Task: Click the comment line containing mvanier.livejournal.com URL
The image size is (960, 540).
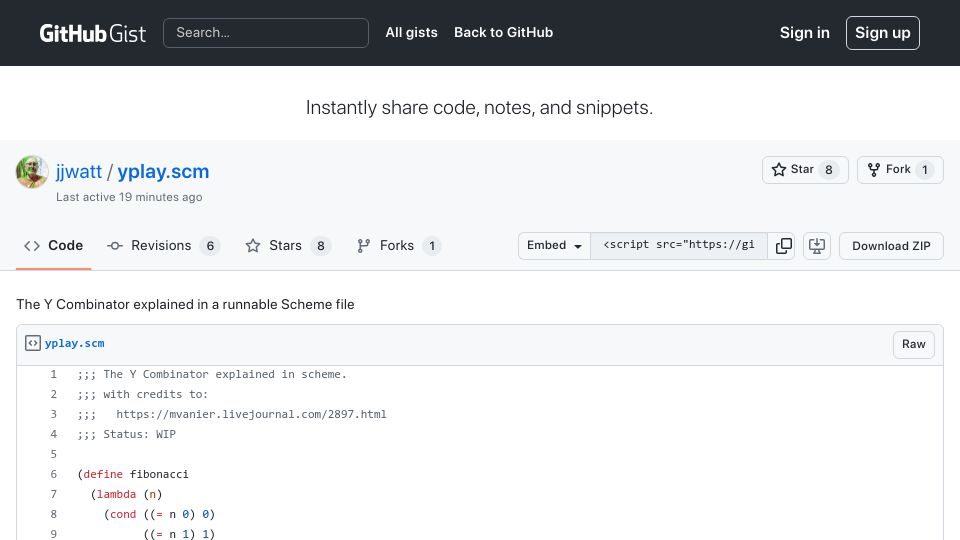Action: [232, 414]
